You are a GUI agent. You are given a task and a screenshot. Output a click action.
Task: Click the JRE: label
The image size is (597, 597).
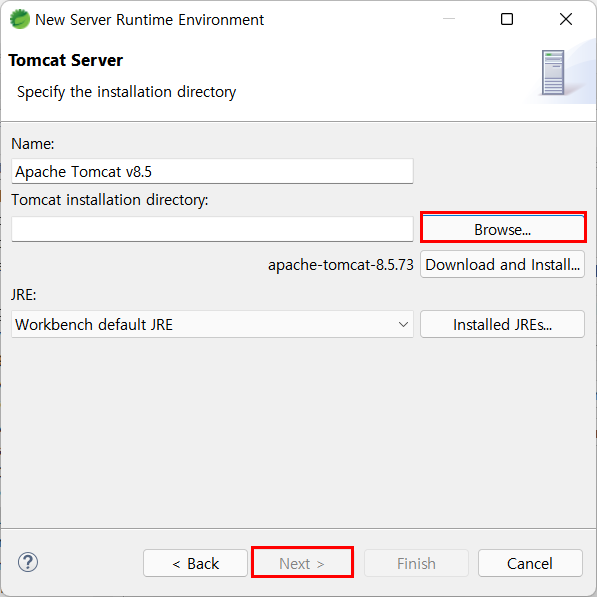coord(24,295)
